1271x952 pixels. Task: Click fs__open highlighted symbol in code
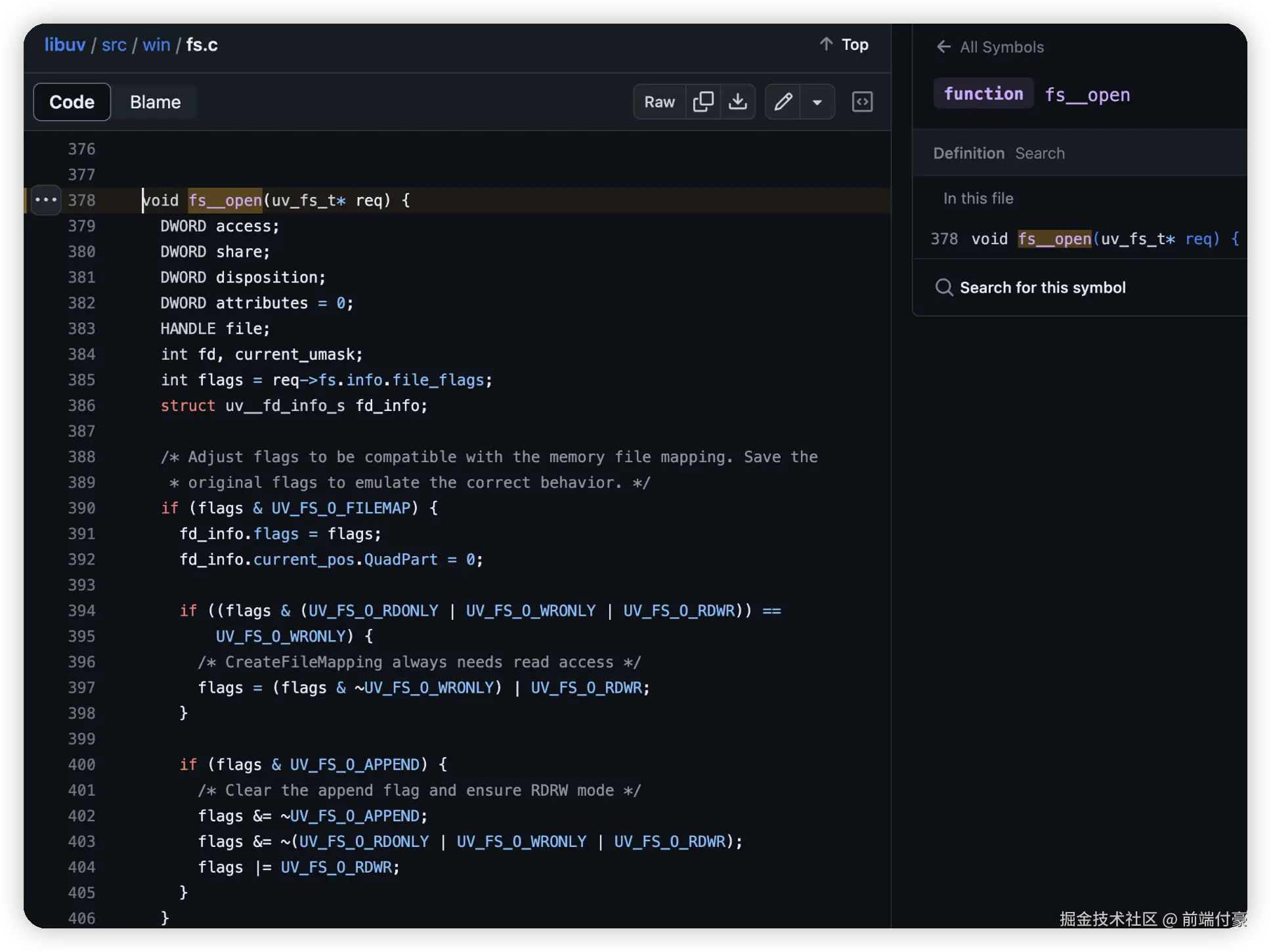tap(225, 200)
